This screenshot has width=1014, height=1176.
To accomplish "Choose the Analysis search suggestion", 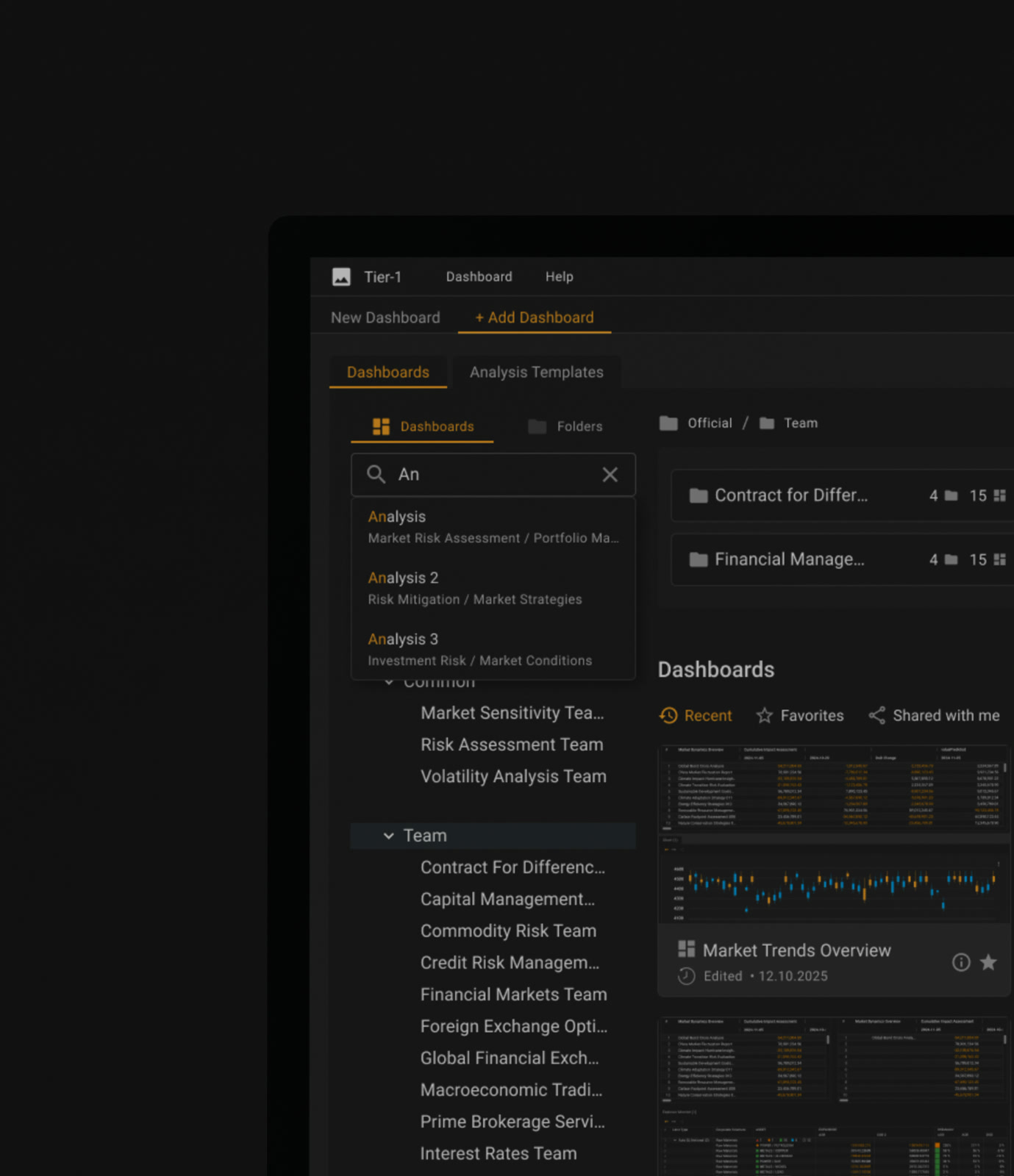I will [493, 527].
